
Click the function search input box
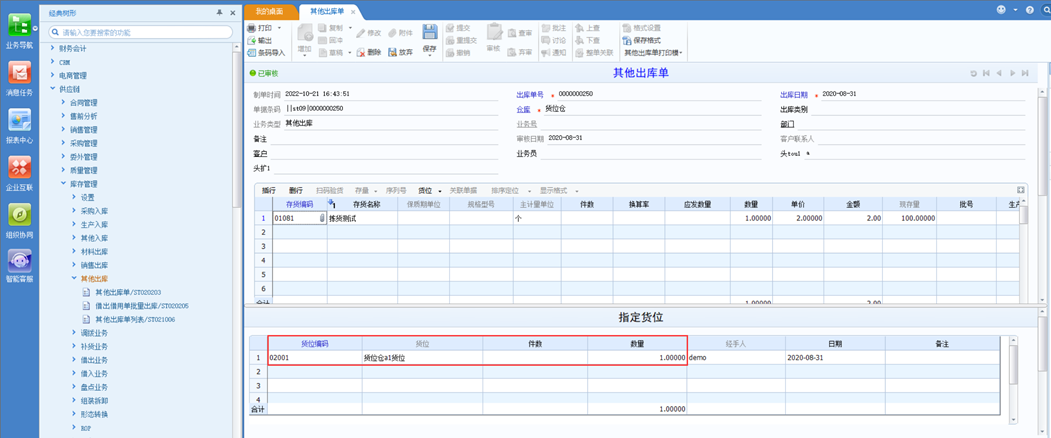pyautogui.click(x=141, y=32)
